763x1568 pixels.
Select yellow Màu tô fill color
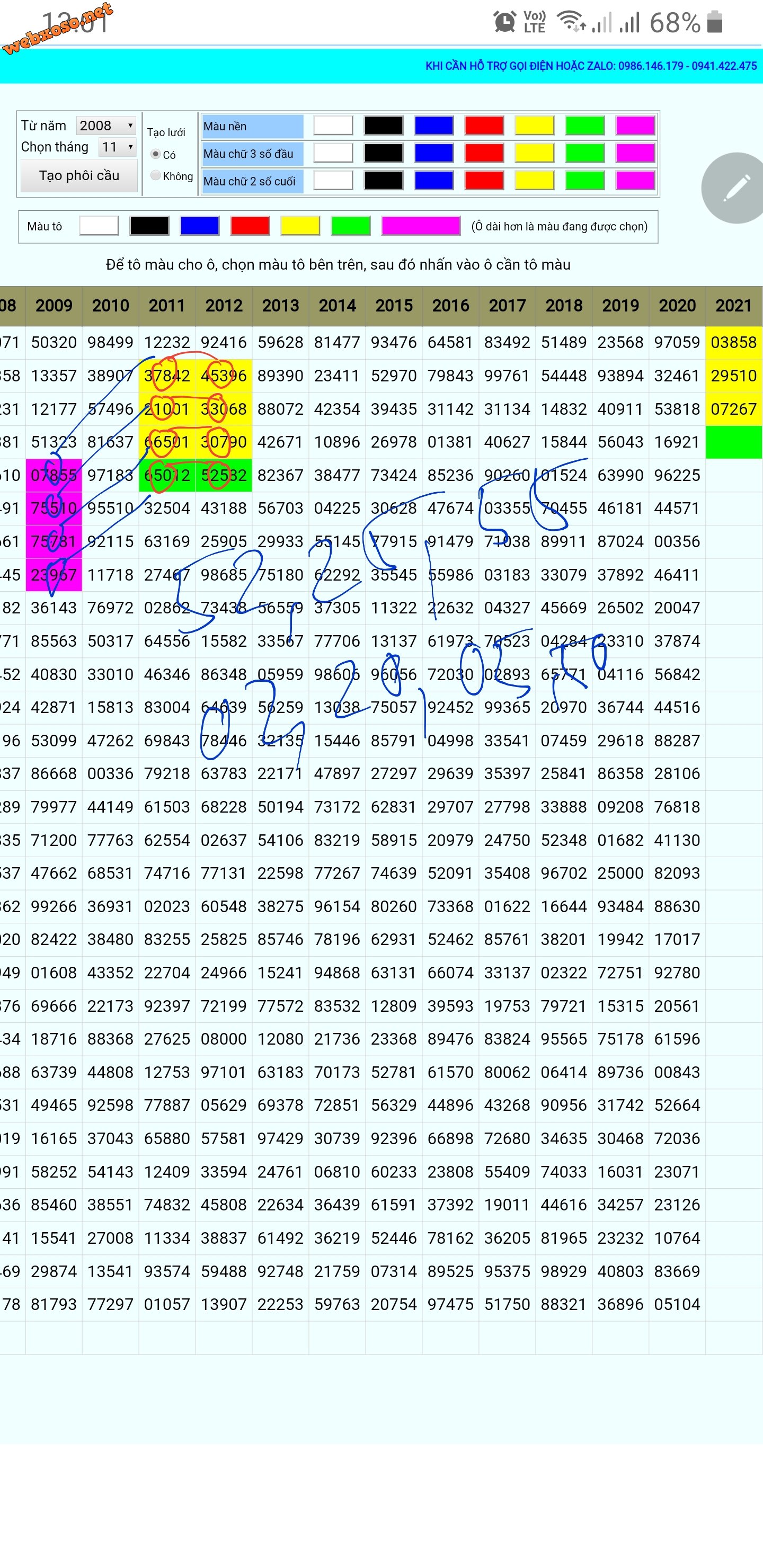coord(300,226)
